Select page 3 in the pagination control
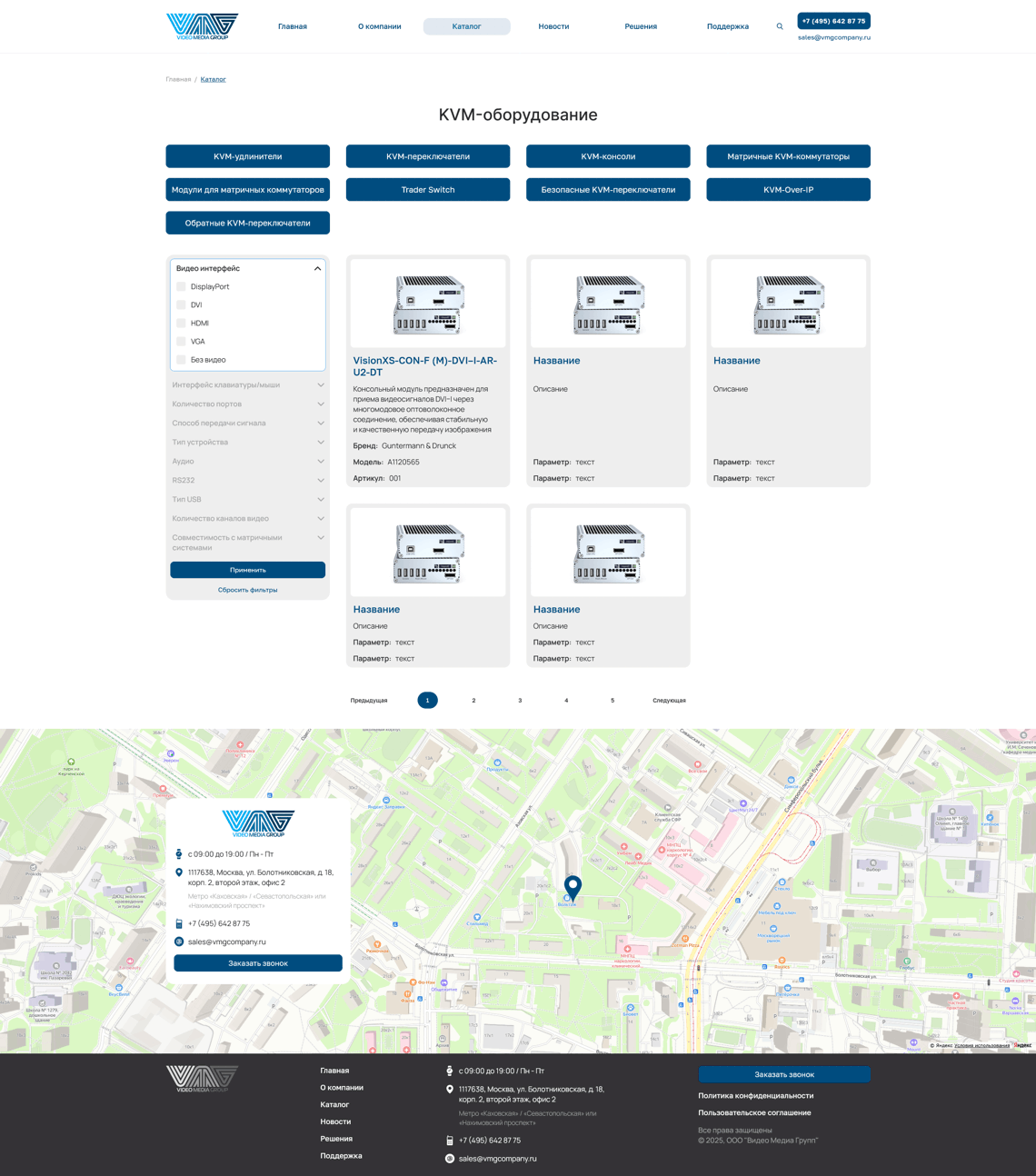This screenshot has height=1176, width=1036. [520, 700]
